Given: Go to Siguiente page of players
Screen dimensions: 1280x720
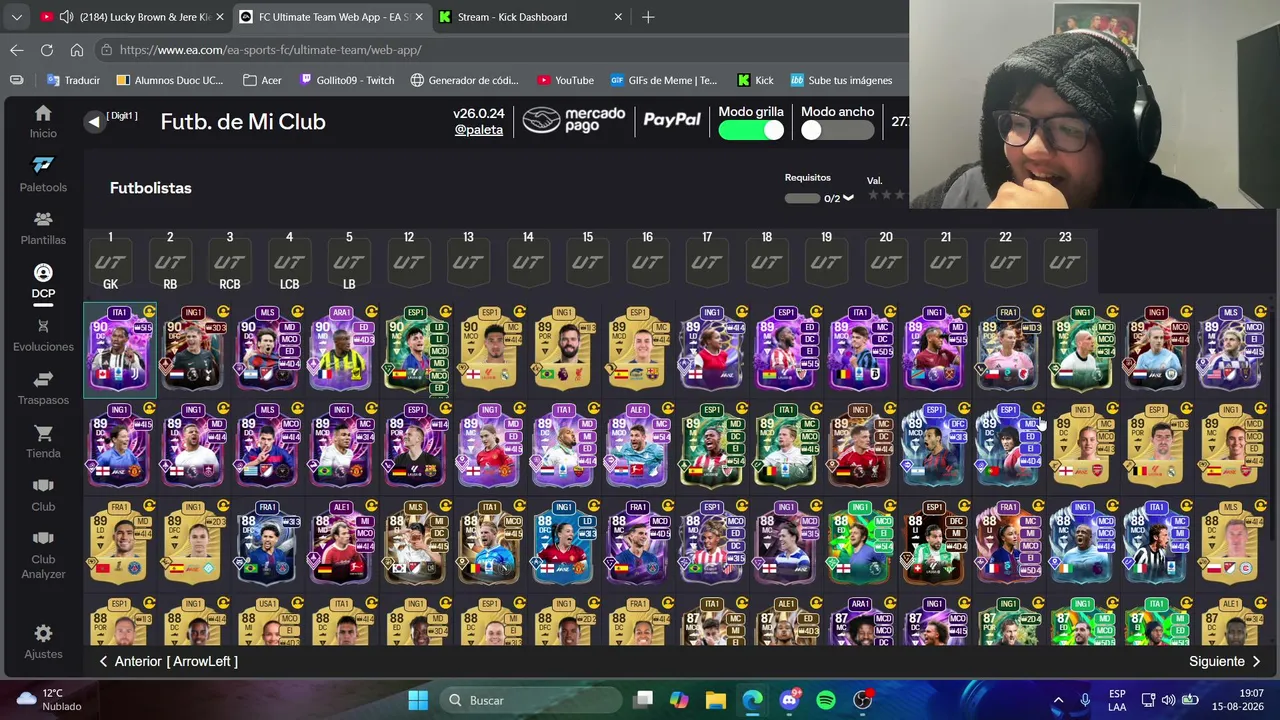Looking at the screenshot, I should pos(1226,661).
